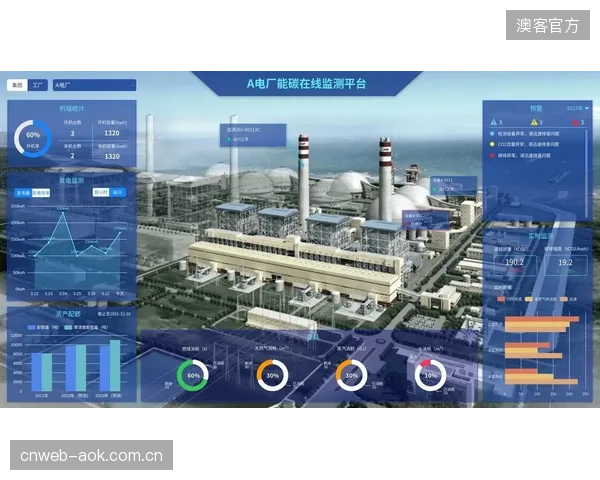Click the red CO2浓度 legend swatch

pos(501,299)
